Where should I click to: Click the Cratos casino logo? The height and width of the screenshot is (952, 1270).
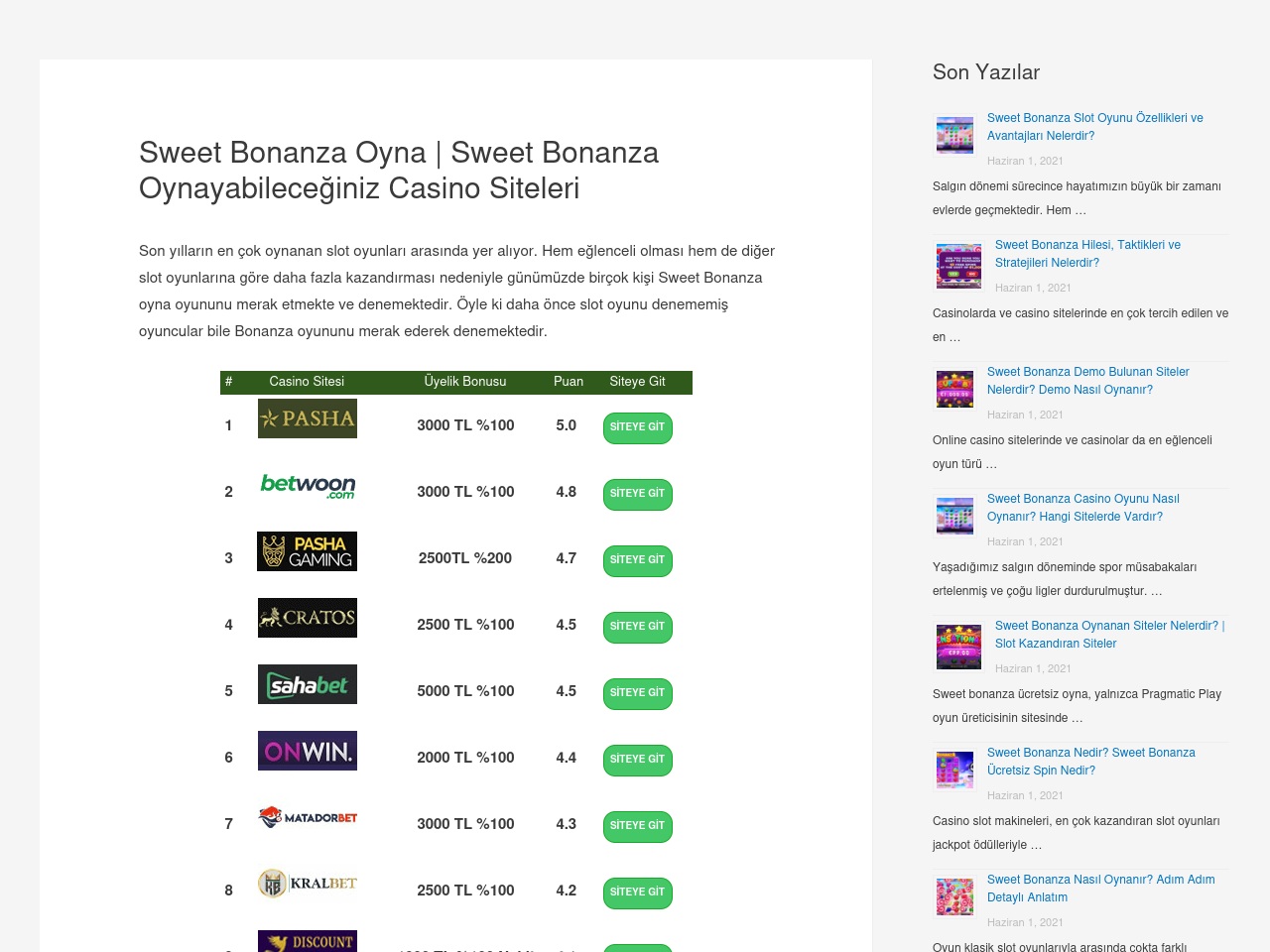pos(308,618)
